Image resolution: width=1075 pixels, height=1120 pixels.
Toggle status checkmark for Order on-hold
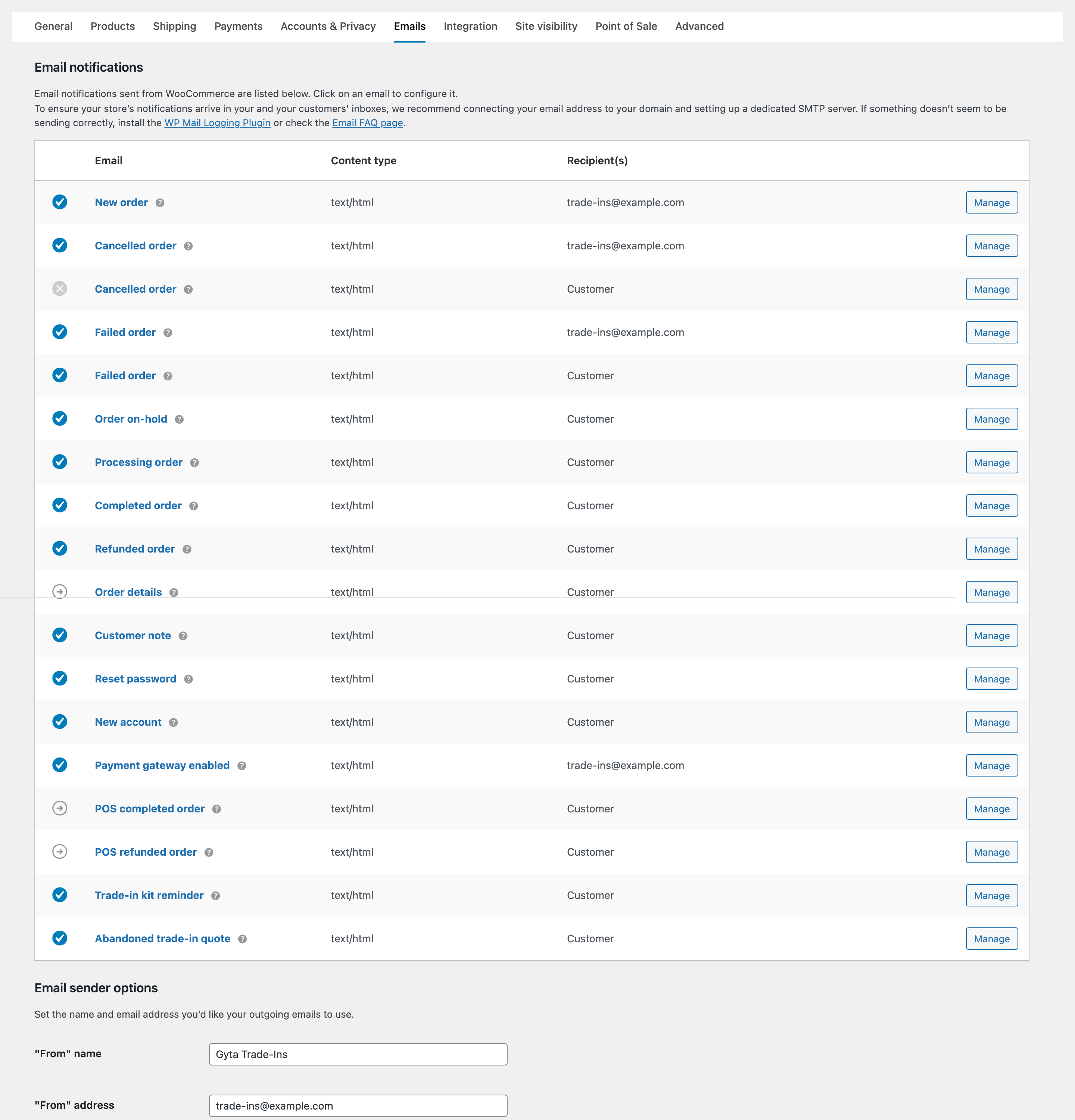(x=60, y=419)
